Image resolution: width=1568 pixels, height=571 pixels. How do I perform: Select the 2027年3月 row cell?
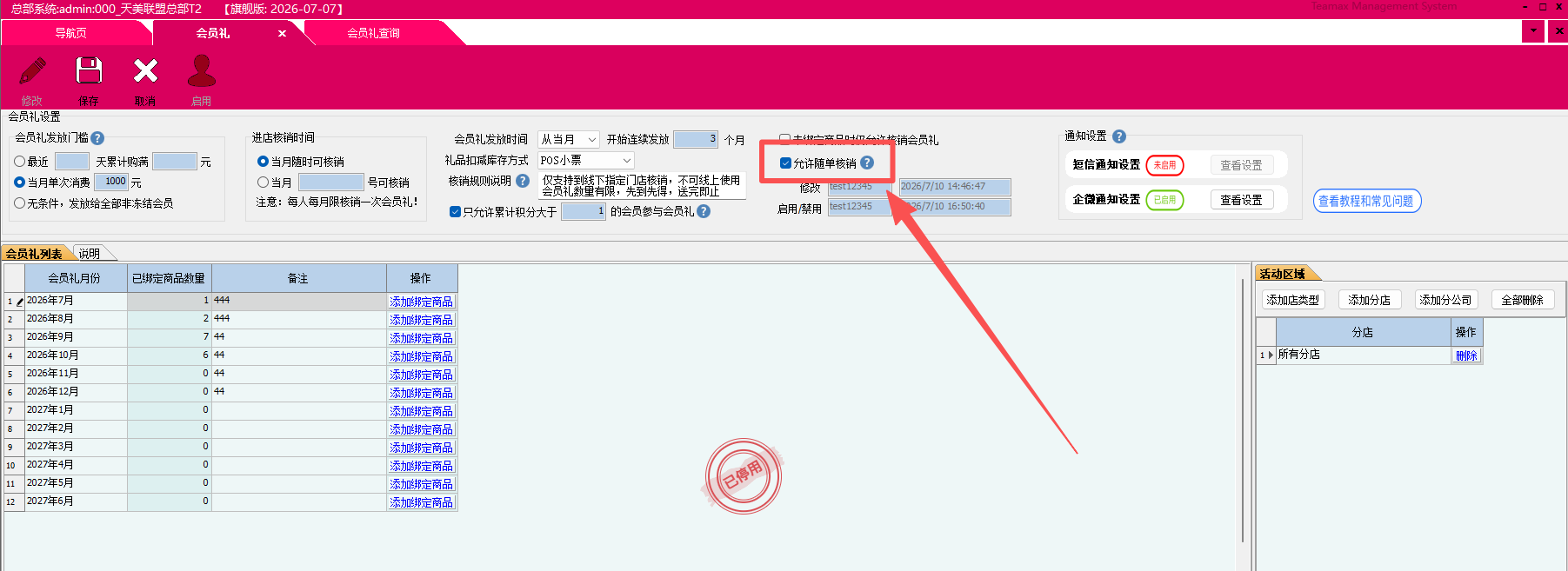click(x=75, y=447)
